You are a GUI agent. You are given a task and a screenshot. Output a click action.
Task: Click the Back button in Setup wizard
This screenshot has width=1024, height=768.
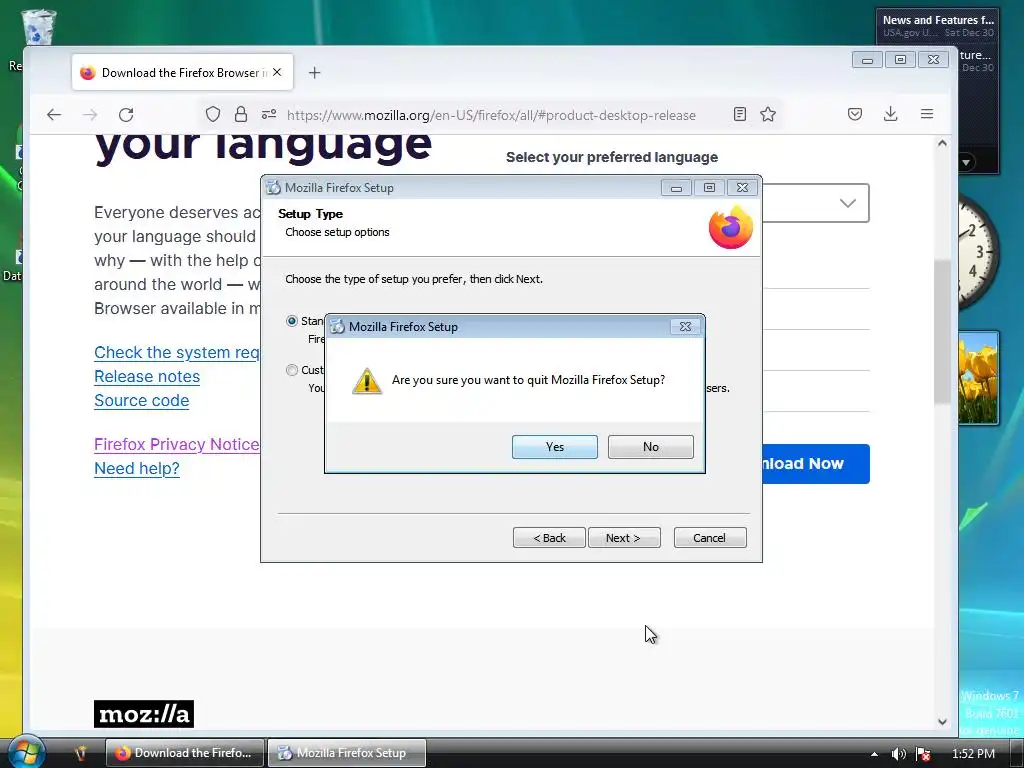[x=549, y=537]
